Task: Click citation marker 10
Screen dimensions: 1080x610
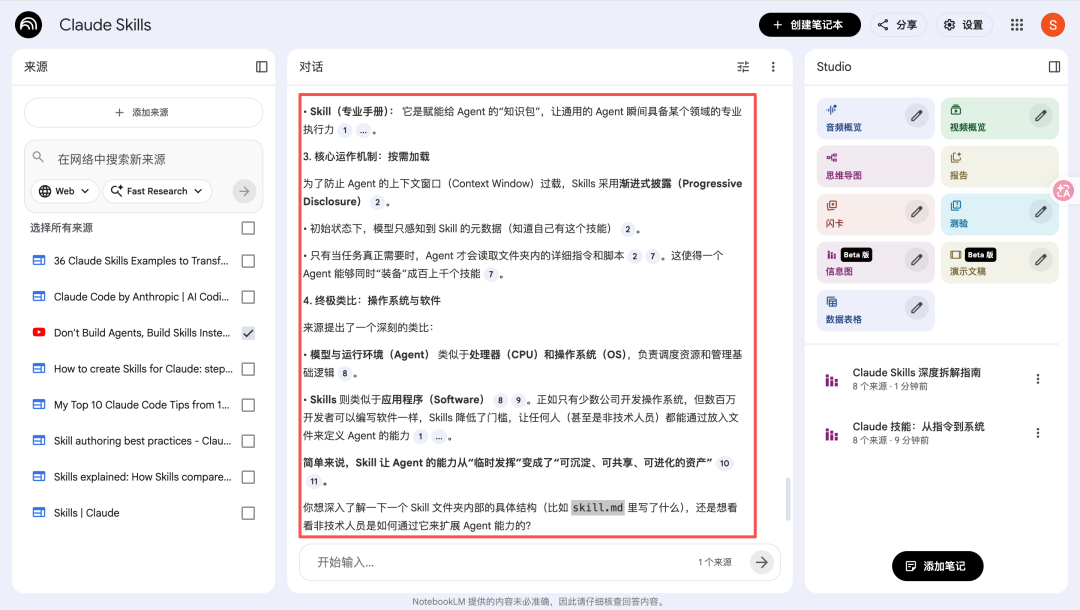Action: [725, 463]
